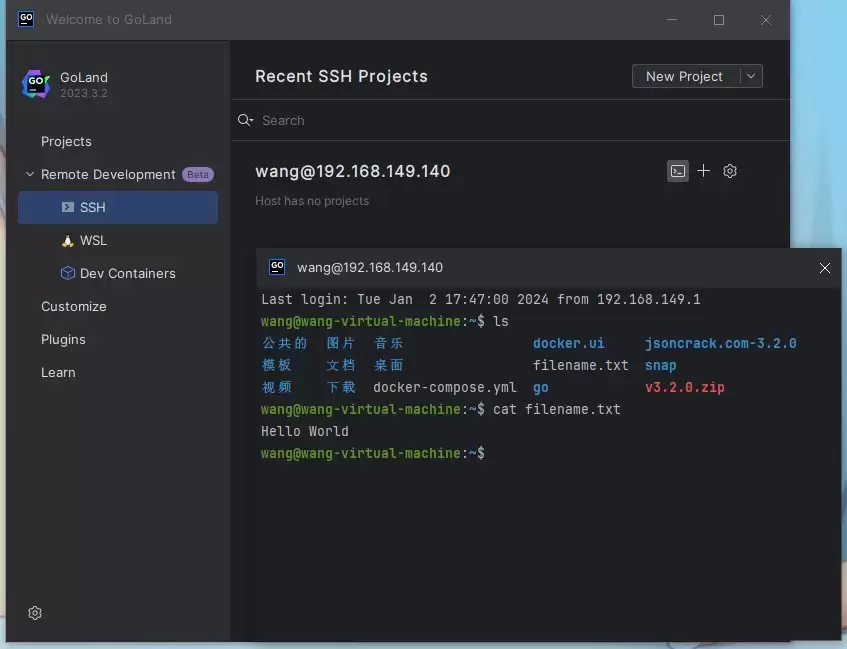Focus the Search input field
Viewport: 847px width, 649px height.
tap(519, 121)
